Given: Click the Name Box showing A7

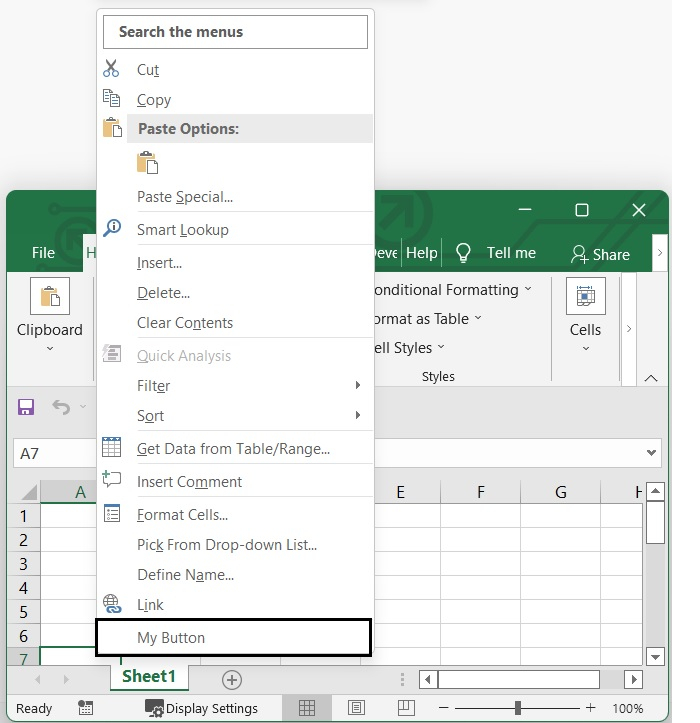Looking at the screenshot, I should pos(54,453).
